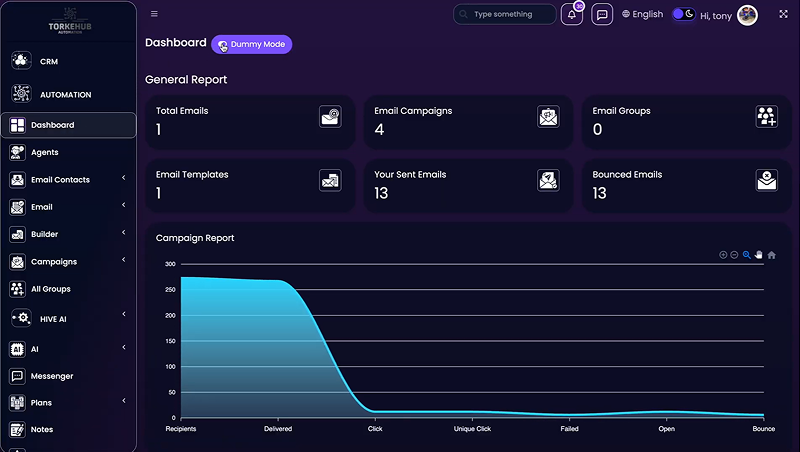This screenshot has width=800, height=452.
Task: Toggle Dummy Mode button
Action: tap(251, 45)
